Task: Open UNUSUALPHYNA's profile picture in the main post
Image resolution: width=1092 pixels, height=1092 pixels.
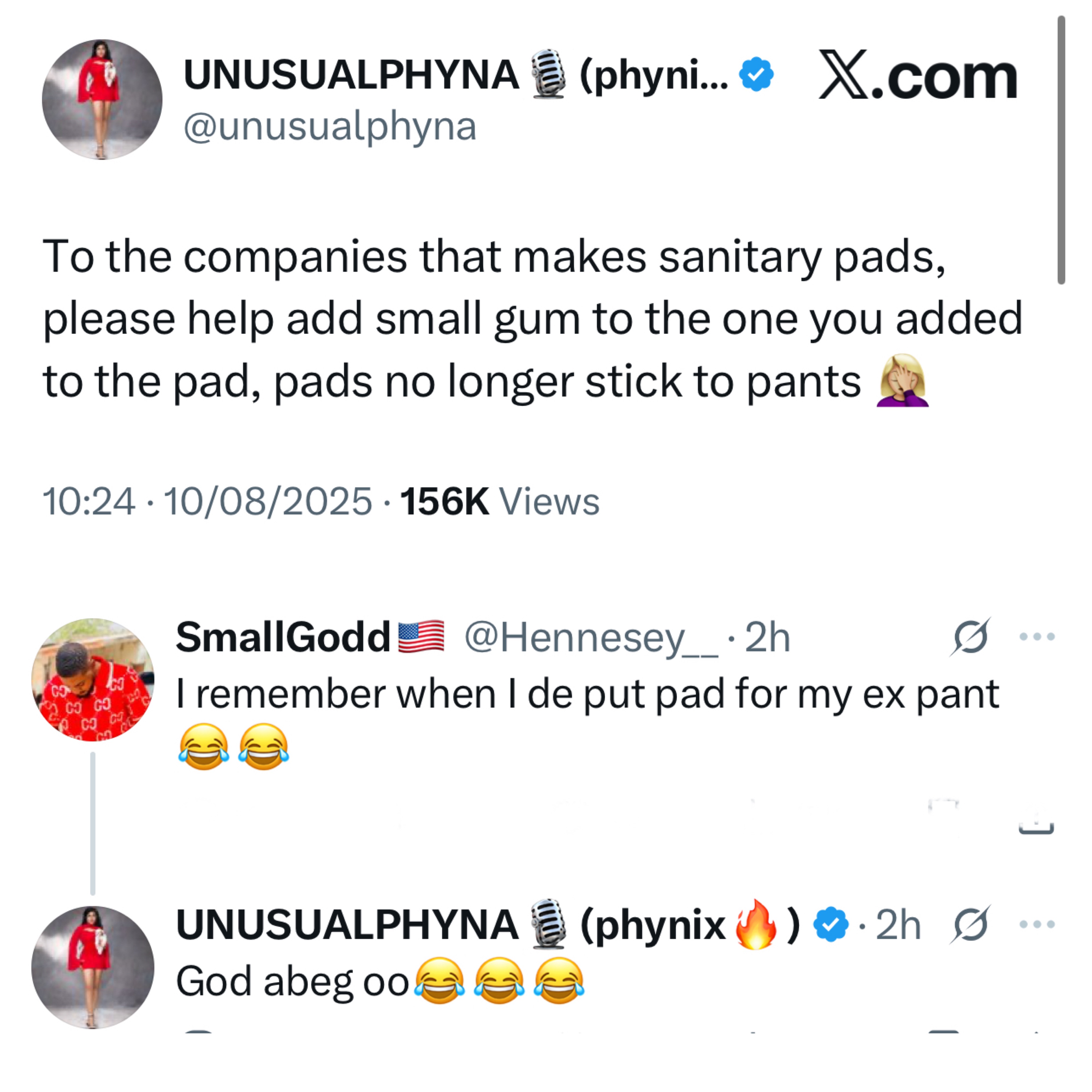Action: tap(102, 99)
